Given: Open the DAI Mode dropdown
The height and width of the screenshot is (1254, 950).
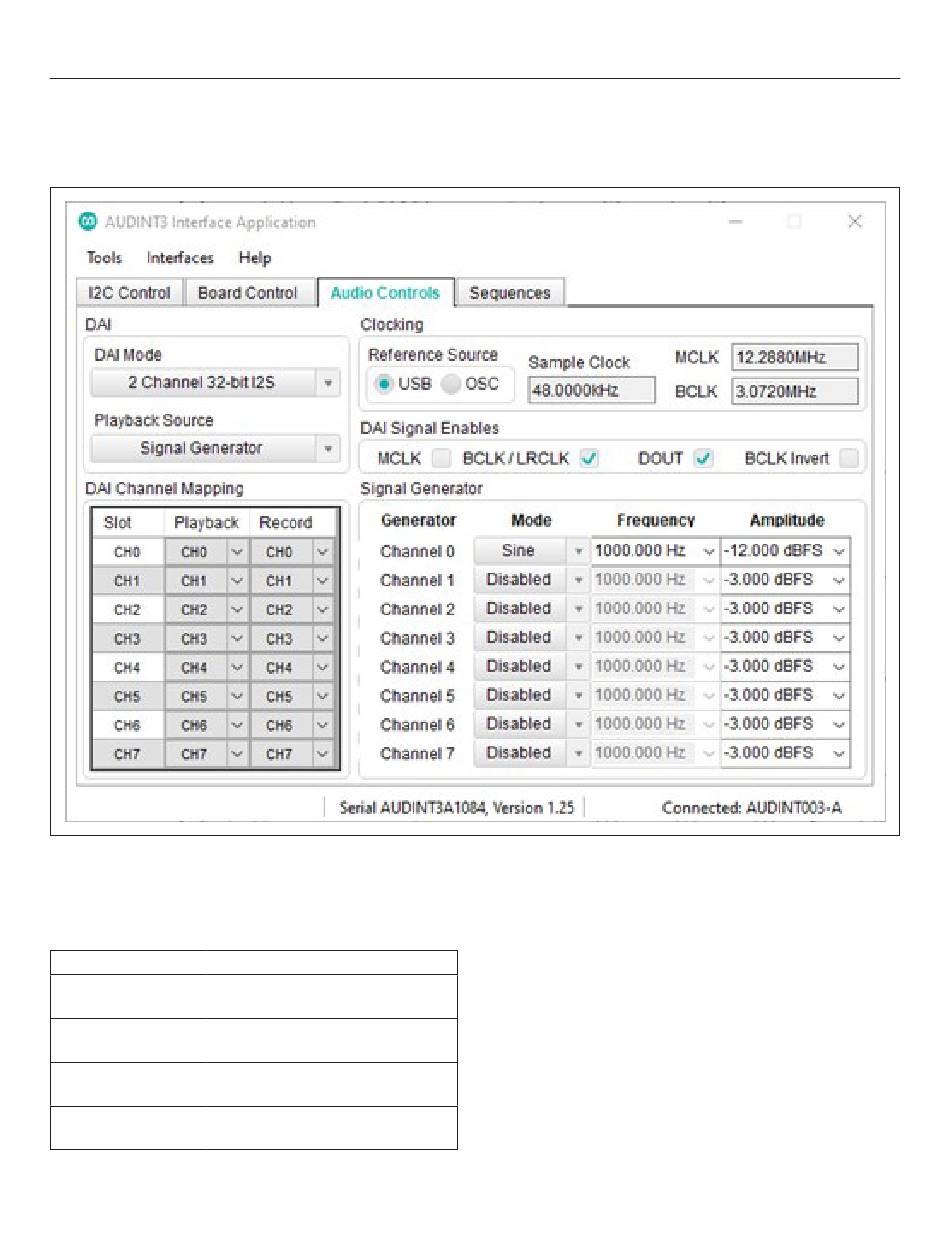Looking at the screenshot, I should (215, 383).
